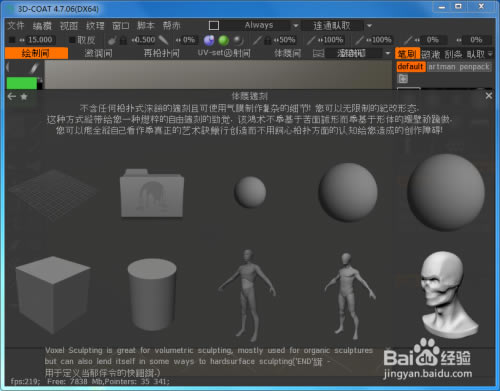The image size is (500, 391).
Task: Click the pen icon before the next-to-last 0%
Action: click(408, 40)
